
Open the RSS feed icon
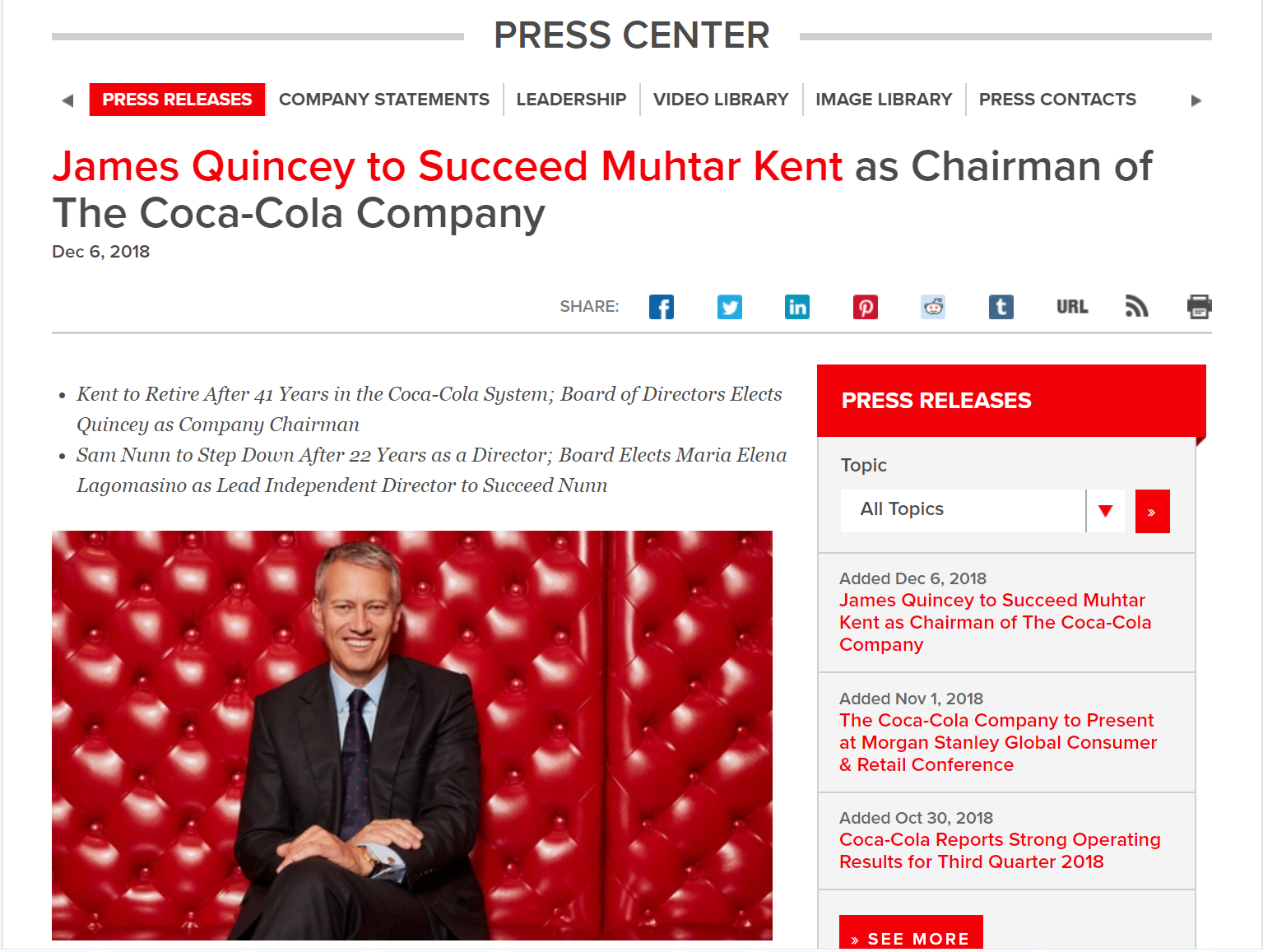1136,306
